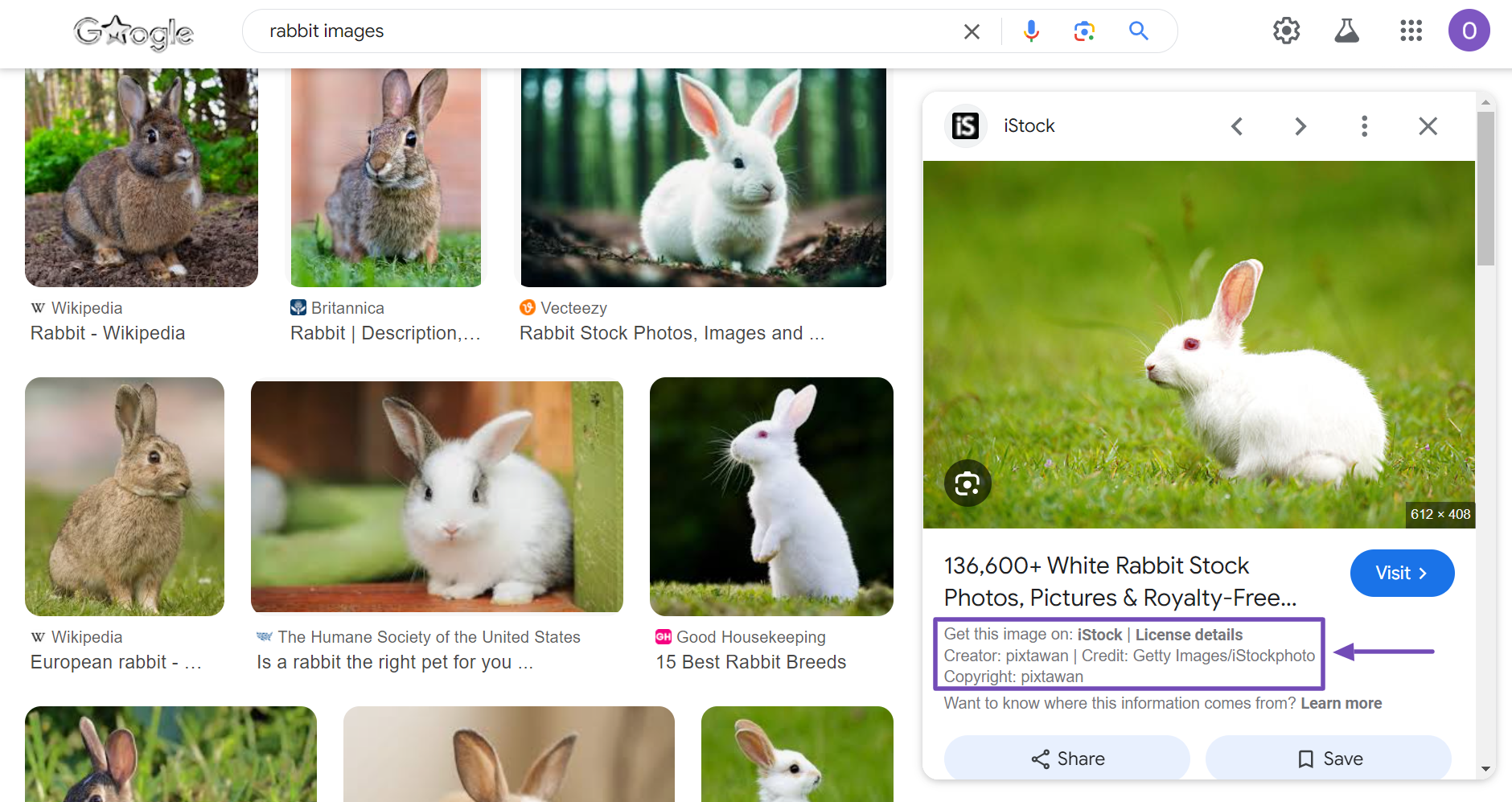Open the Vecteezy white rabbit thumbnail

(x=704, y=177)
